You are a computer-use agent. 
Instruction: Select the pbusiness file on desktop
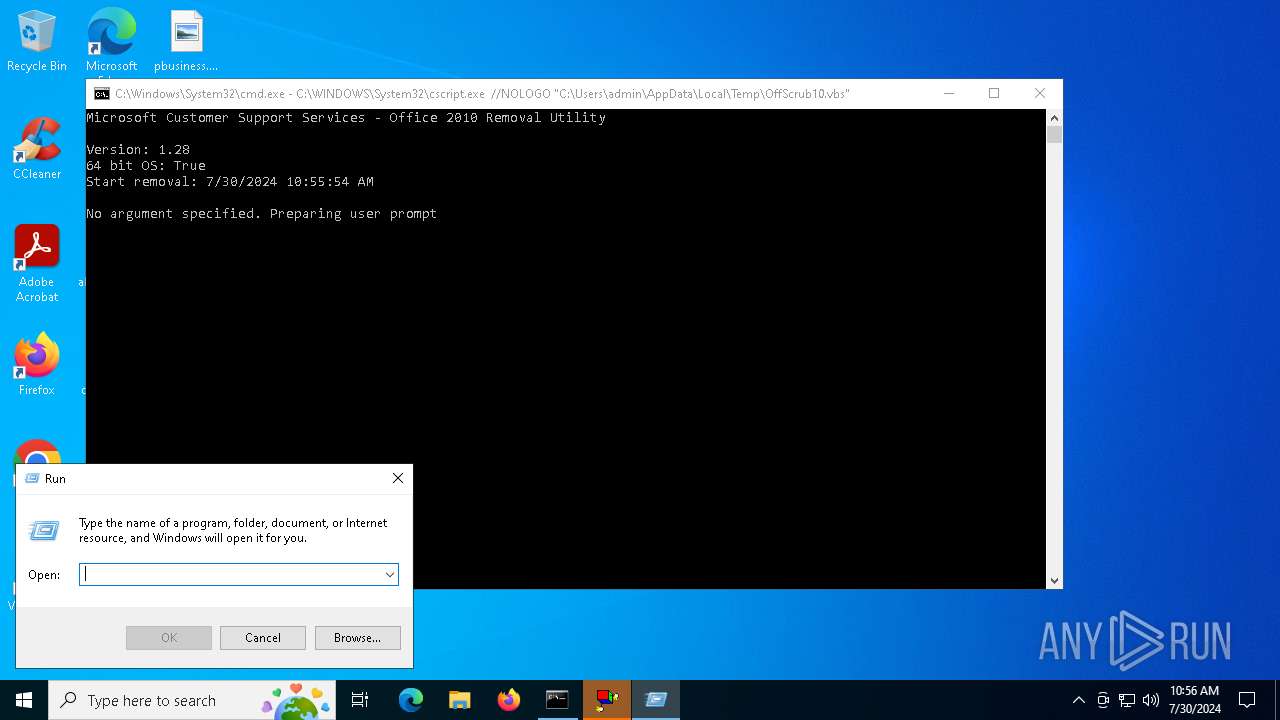click(x=186, y=42)
